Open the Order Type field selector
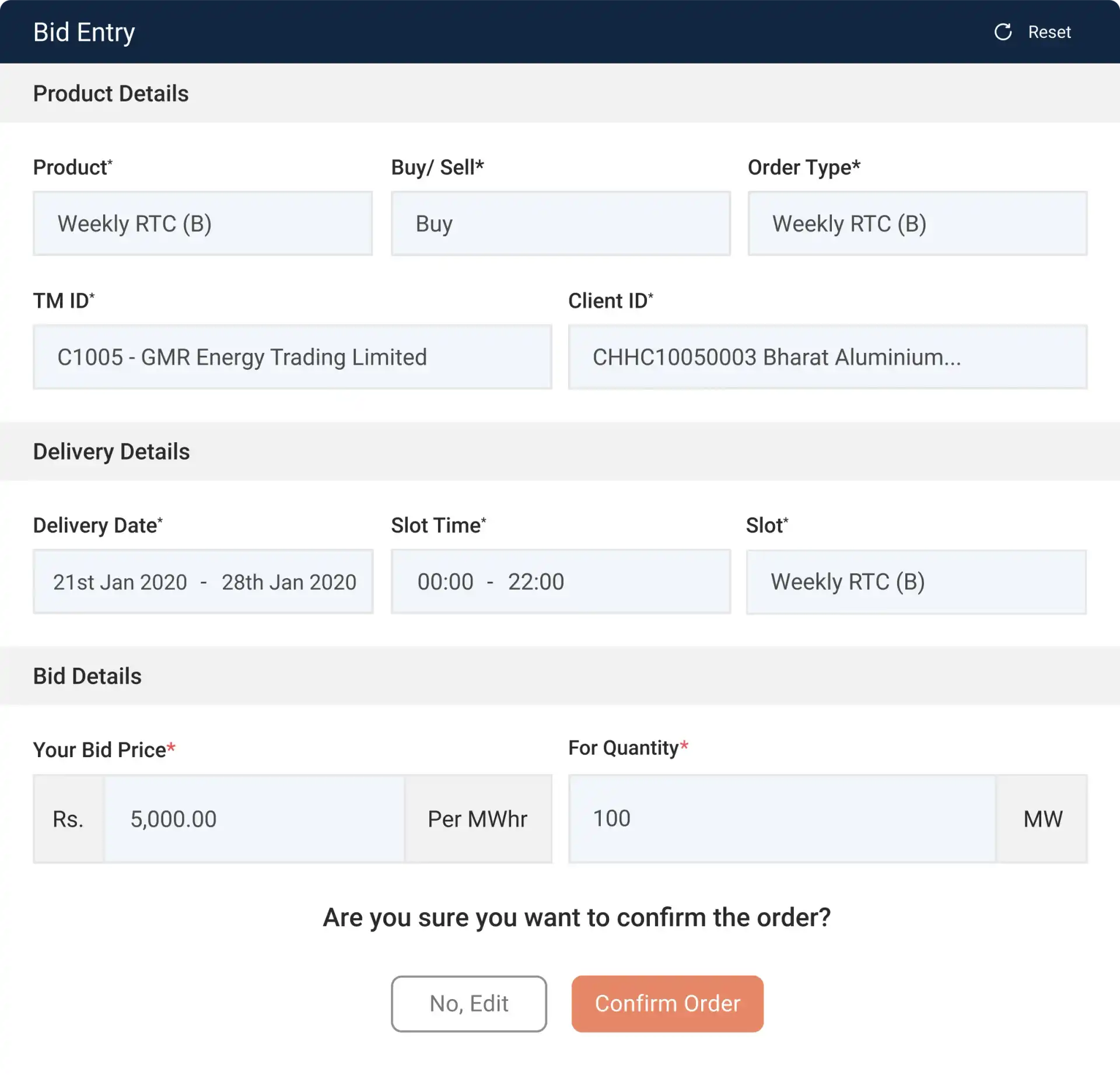The image size is (1120, 1075). click(916, 223)
